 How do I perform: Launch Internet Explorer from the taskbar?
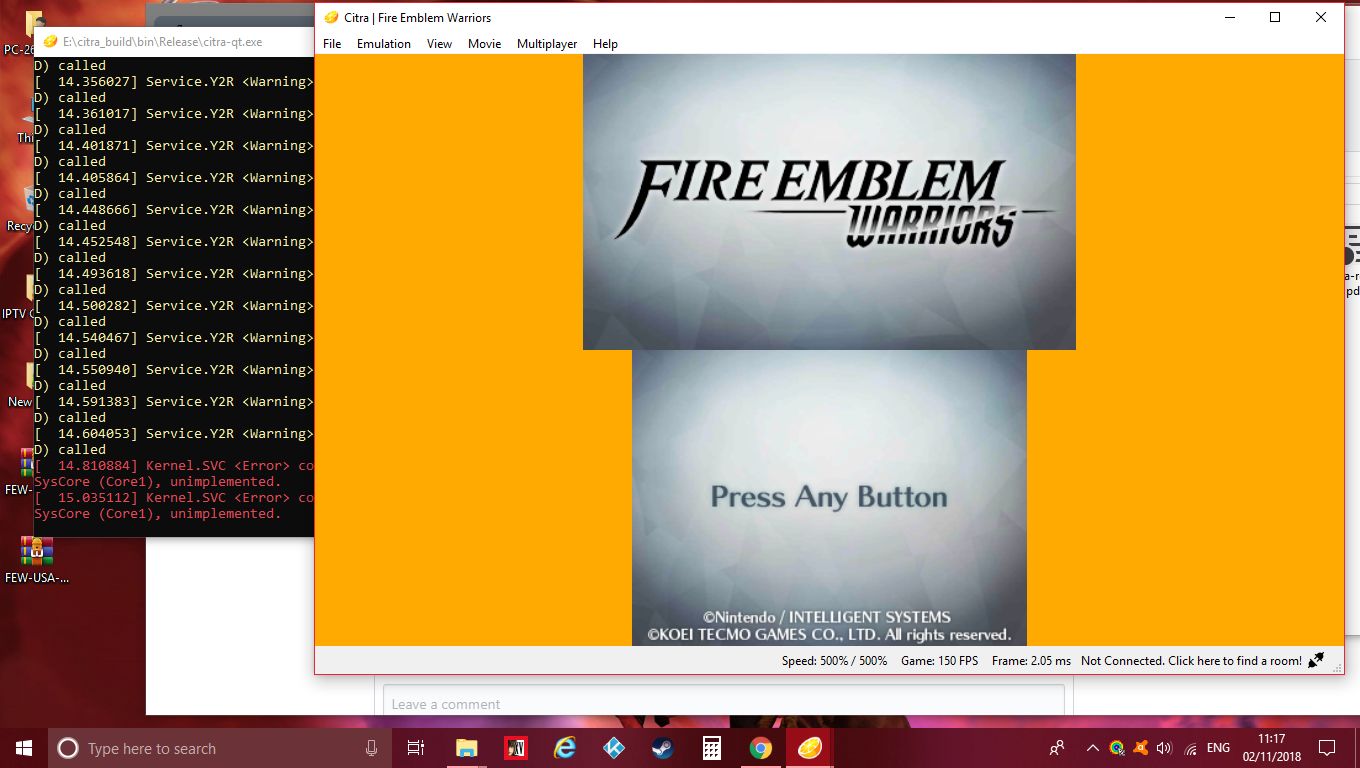pos(564,748)
